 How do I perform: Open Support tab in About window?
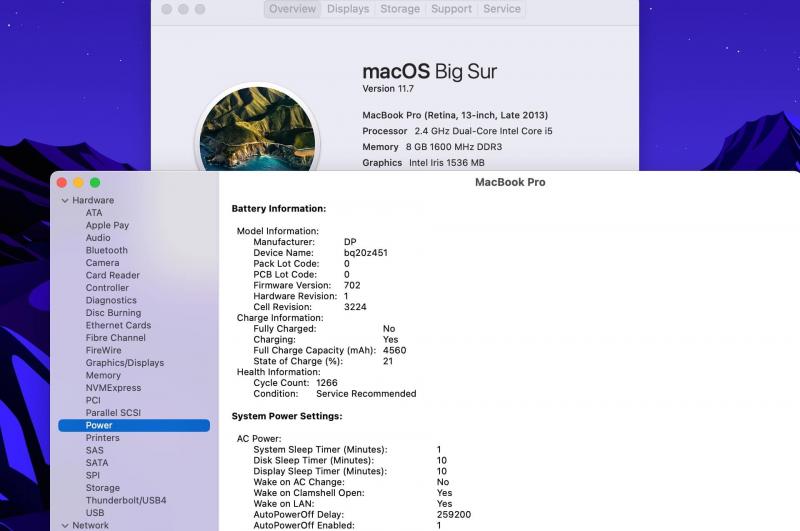click(451, 9)
